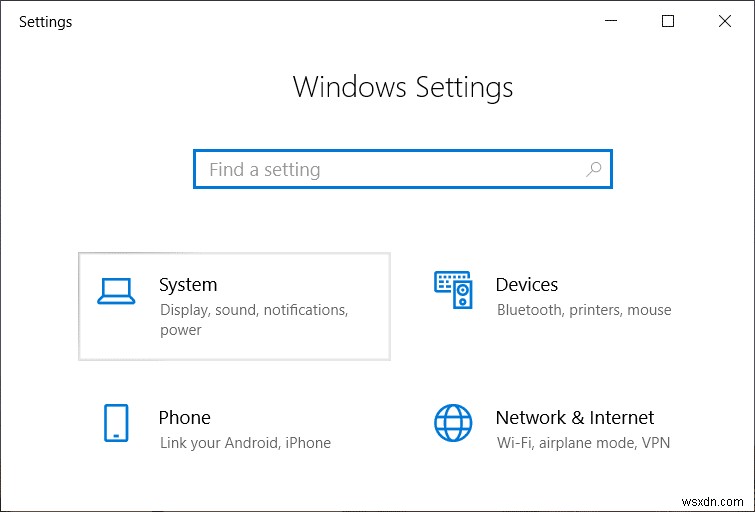Viewport: 755px width, 512px height.
Task: Click the Network & Internet globe icon
Action: (x=453, y=423)
